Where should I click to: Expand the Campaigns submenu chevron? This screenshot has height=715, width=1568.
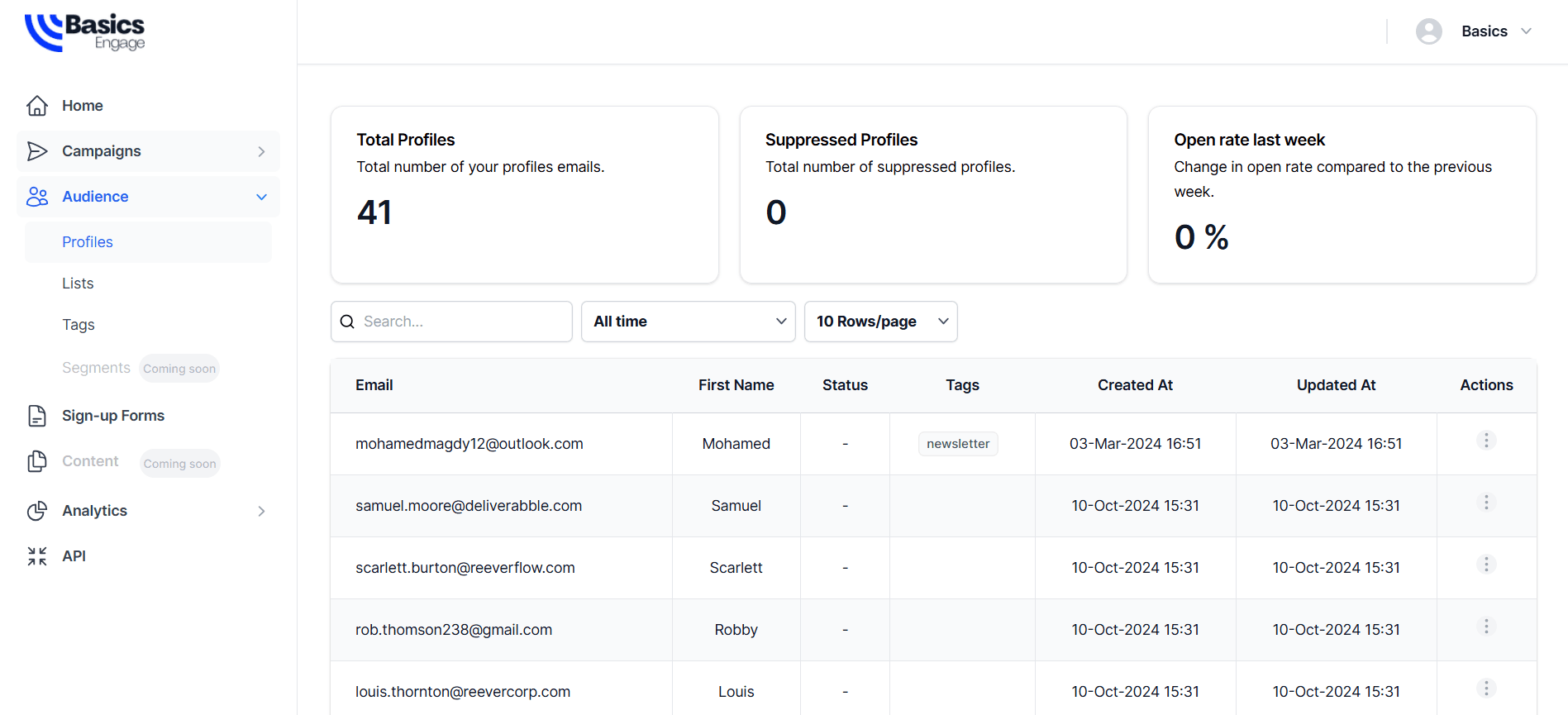(x=261, y=151)
